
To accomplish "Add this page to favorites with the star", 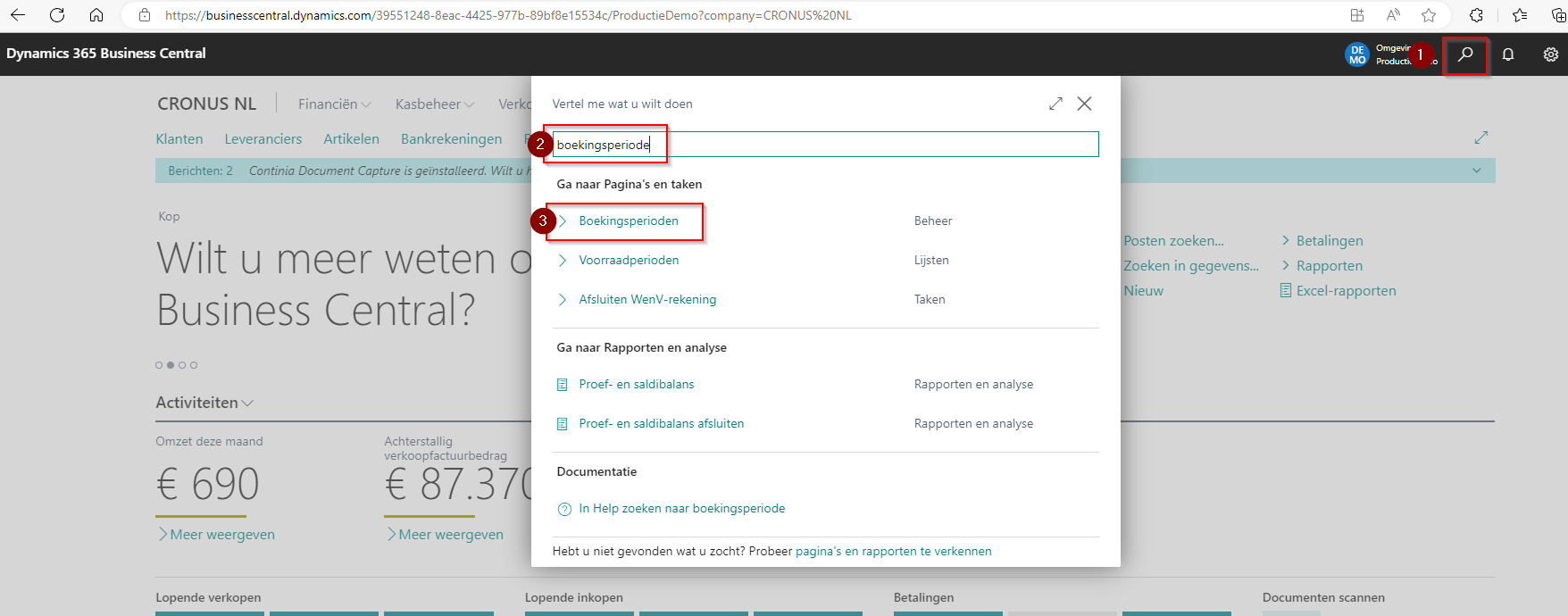I will click(1429, 15).
